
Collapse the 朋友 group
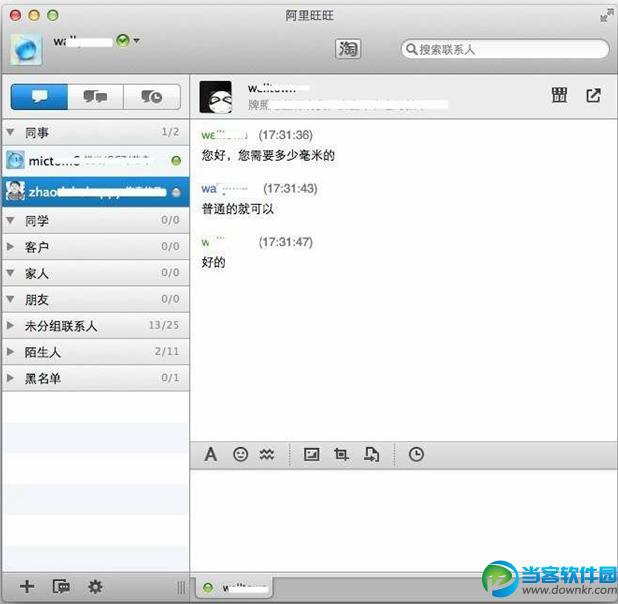pyautogui.click(x=11, y=299)
